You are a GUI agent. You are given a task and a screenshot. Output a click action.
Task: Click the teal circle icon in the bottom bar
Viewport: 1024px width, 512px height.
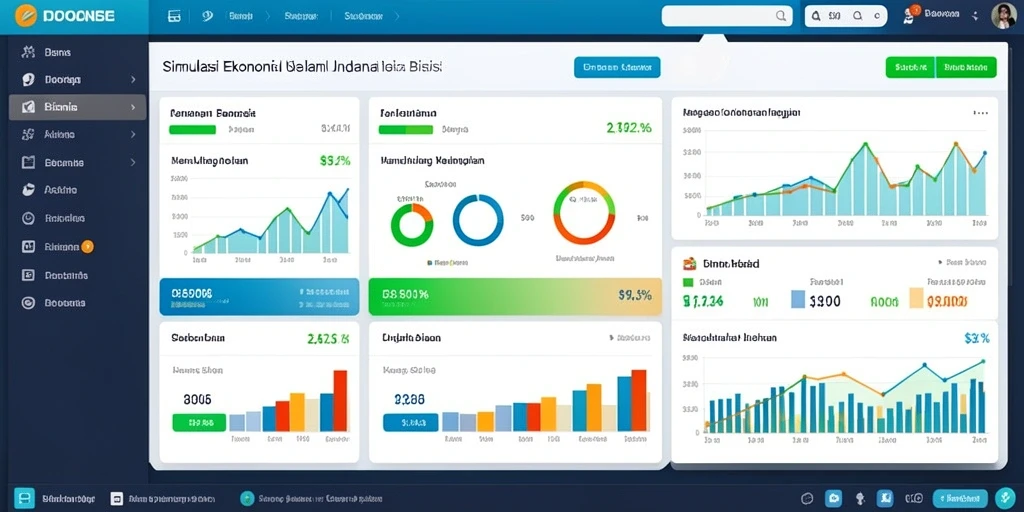247,498
